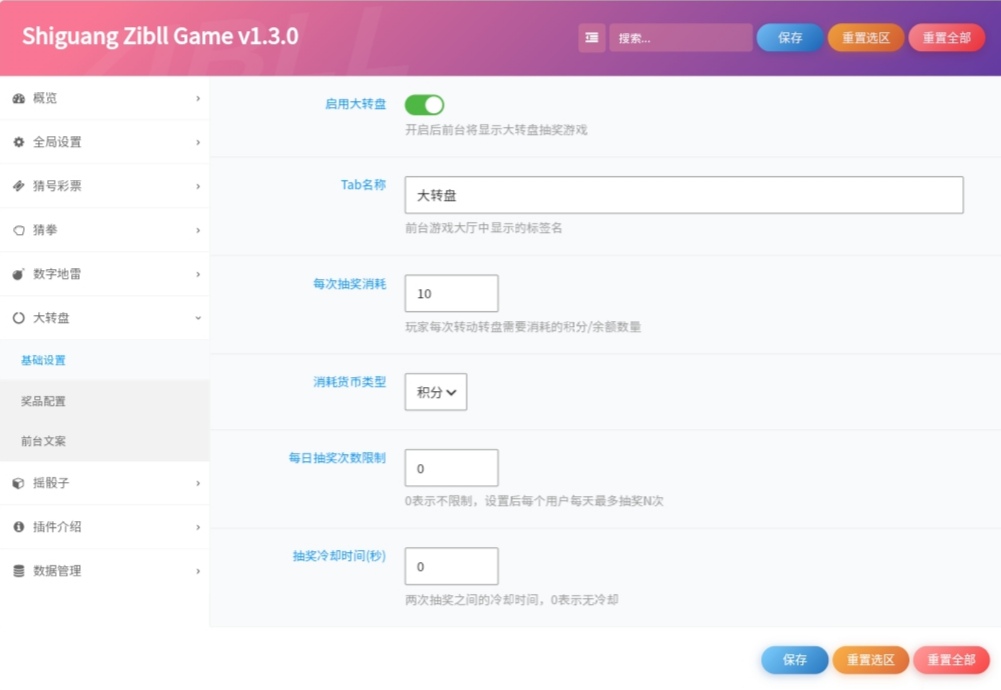The width and height of the screenshot is (1001, 690).
Task: Click the 数字地雷 bomb icon
Action: (19, 274)
